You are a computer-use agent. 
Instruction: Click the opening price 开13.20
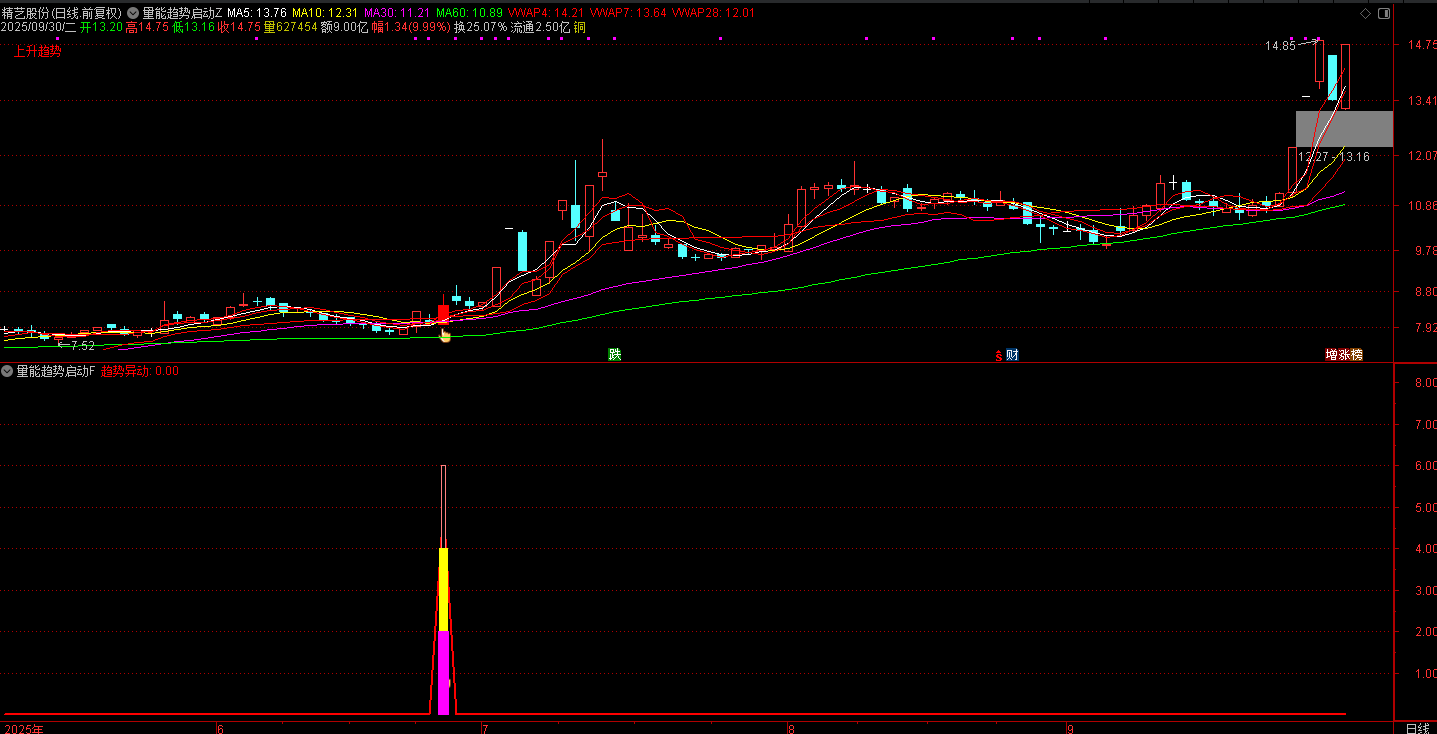(101, 28)
